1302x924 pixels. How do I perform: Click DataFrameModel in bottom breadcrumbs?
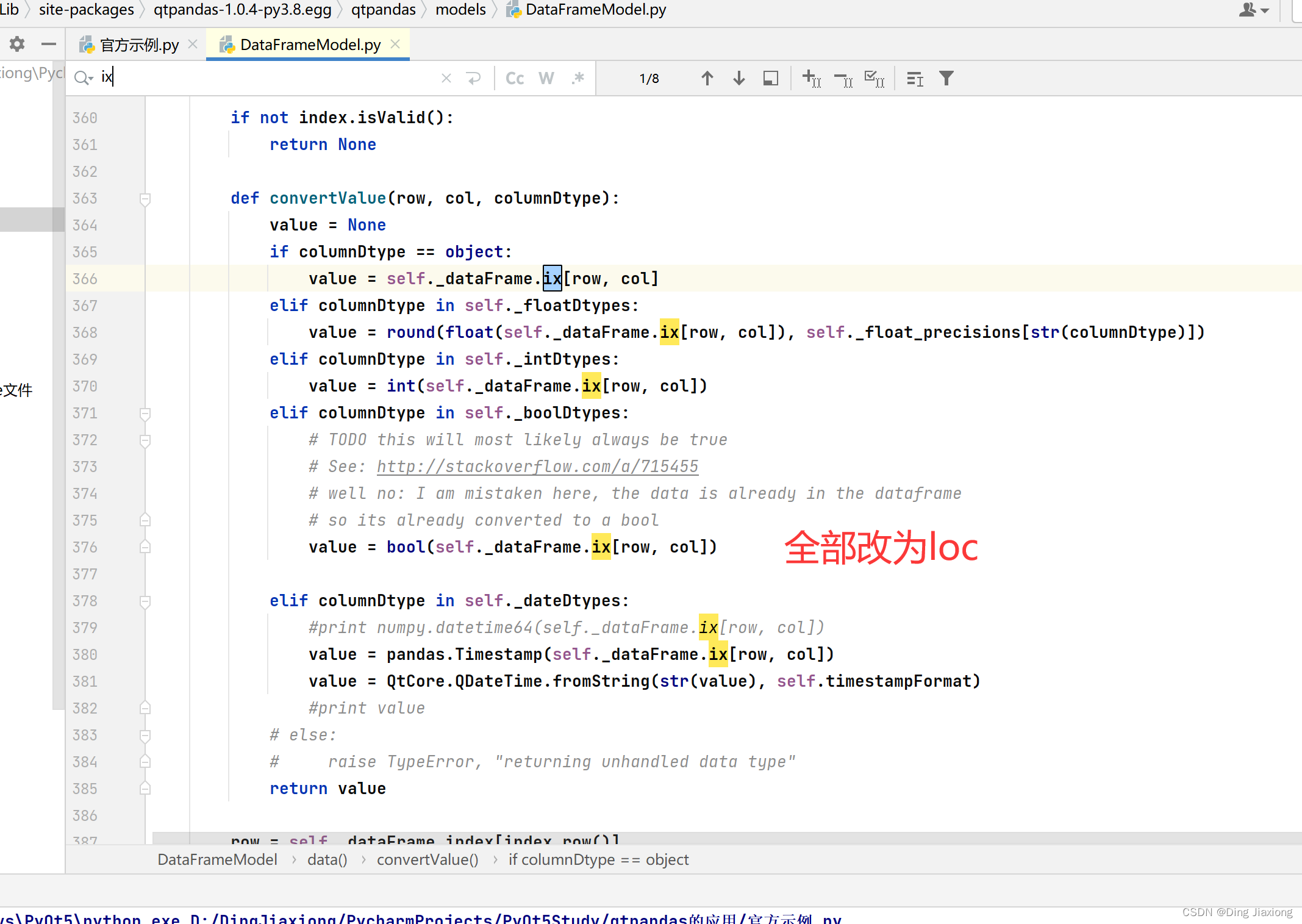click(217, 859)
